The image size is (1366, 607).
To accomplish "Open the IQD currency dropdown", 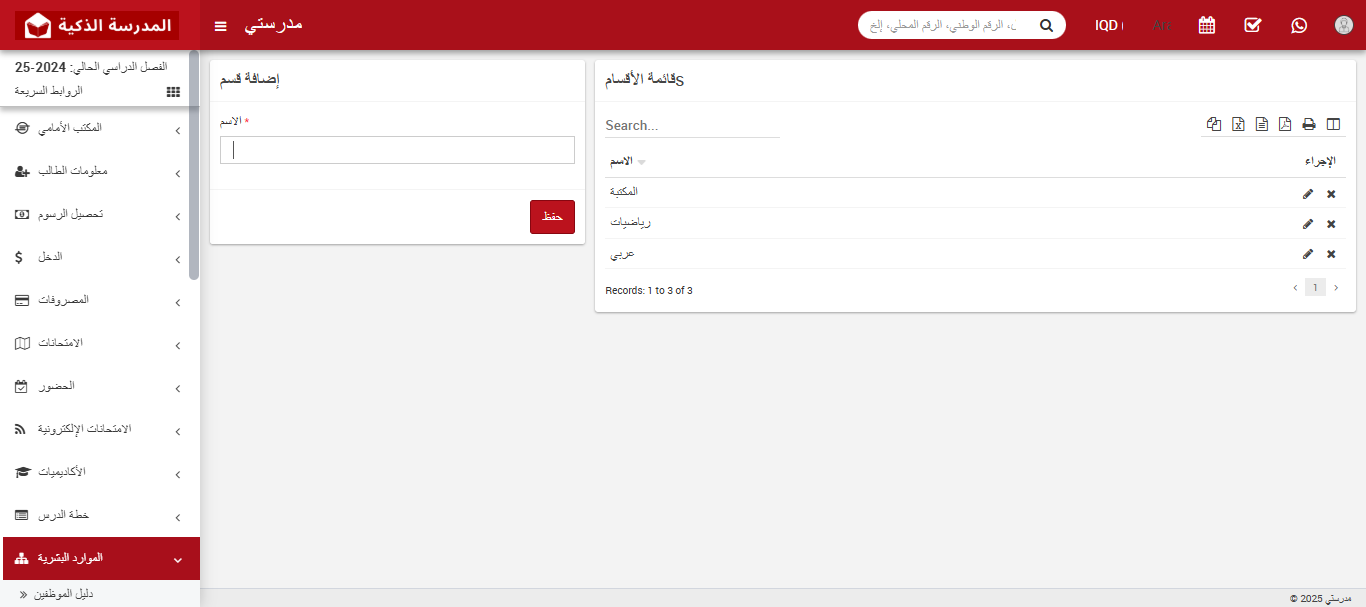I will (1108, 25).
